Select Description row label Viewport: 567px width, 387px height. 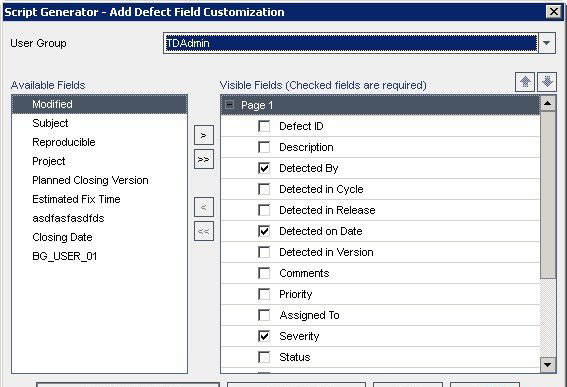[x=306, y=147]
